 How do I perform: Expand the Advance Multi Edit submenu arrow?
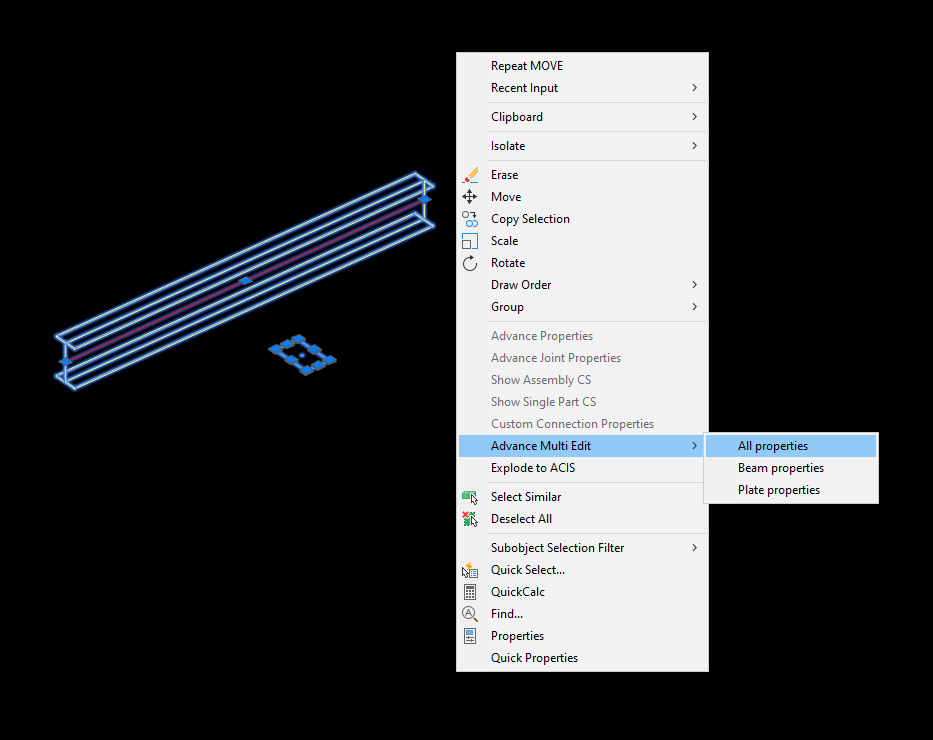pos(694,446)
